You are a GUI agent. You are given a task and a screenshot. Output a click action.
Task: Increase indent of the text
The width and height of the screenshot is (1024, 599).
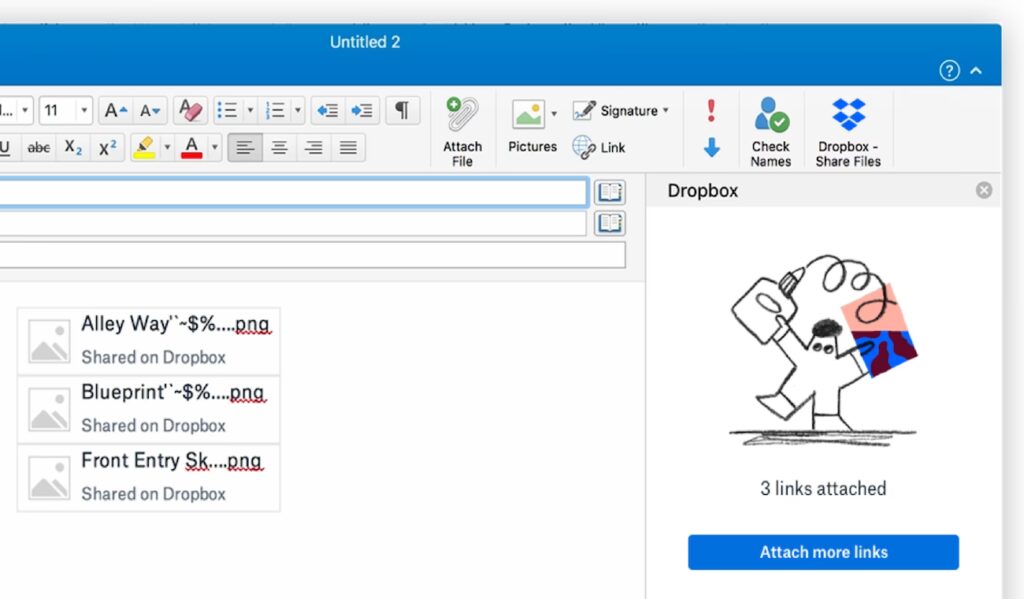point(362,111)
